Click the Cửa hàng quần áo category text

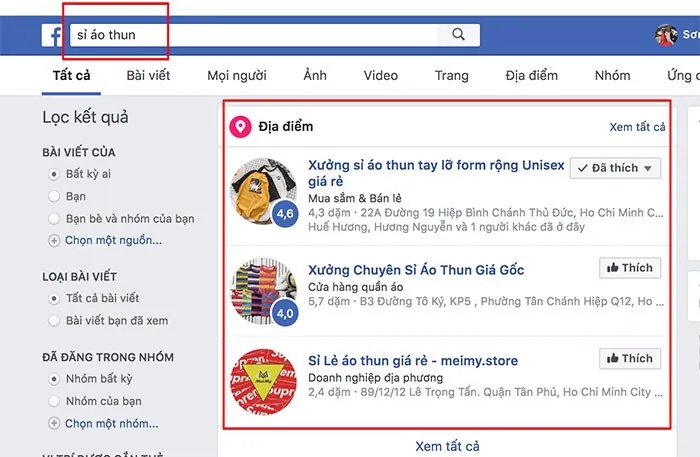click(356, 287)
